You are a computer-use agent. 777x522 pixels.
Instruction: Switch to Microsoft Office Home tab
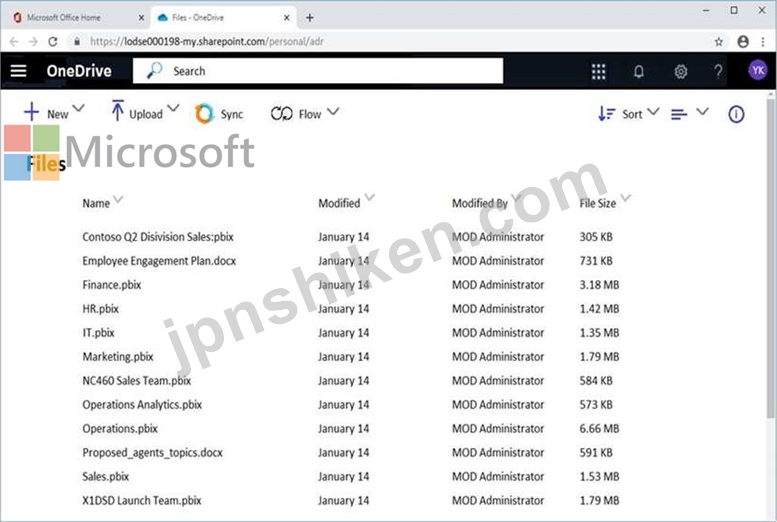pyautogui.click(x=63, y=17)
